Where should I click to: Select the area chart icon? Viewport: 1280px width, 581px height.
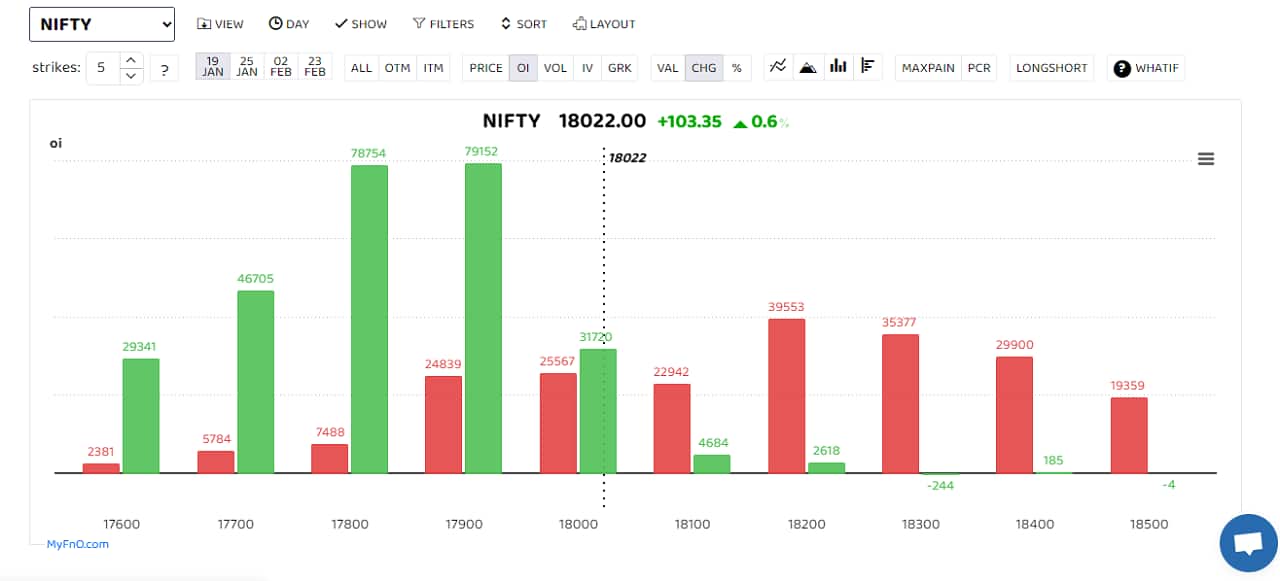(808, 66)
